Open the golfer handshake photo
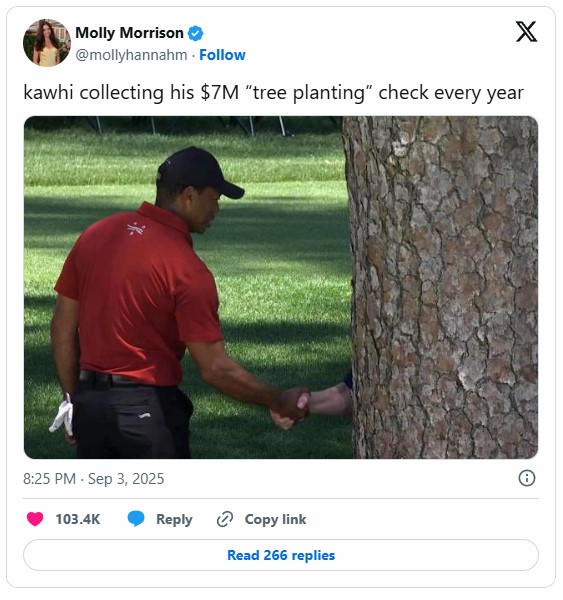563x600 pixels. pos(281,287)
